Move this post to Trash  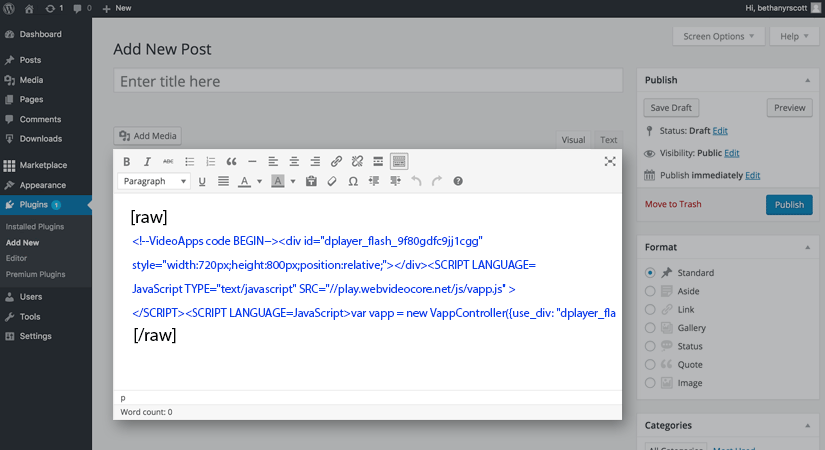pos(673,204)
